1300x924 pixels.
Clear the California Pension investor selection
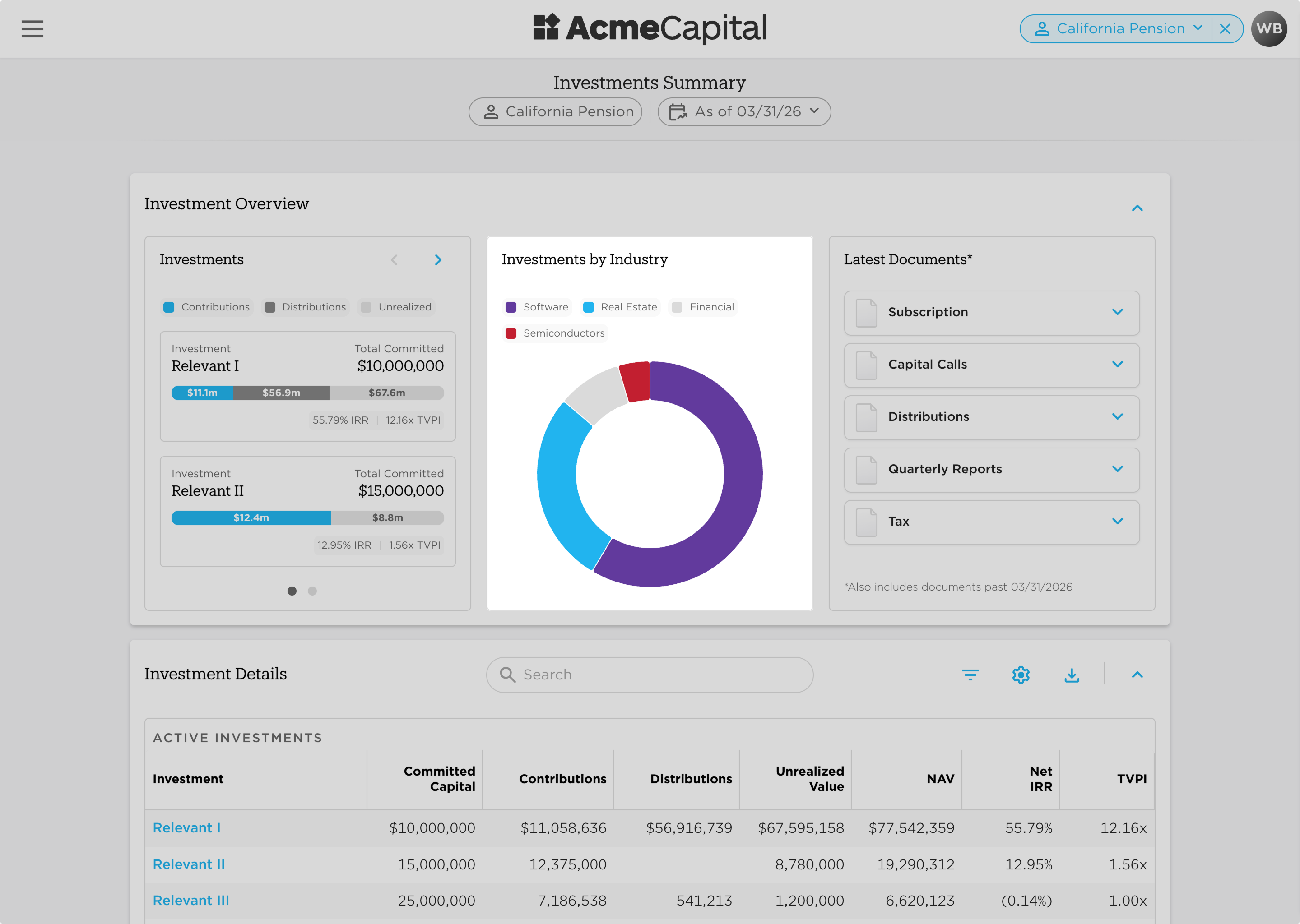click(1225, 28)
